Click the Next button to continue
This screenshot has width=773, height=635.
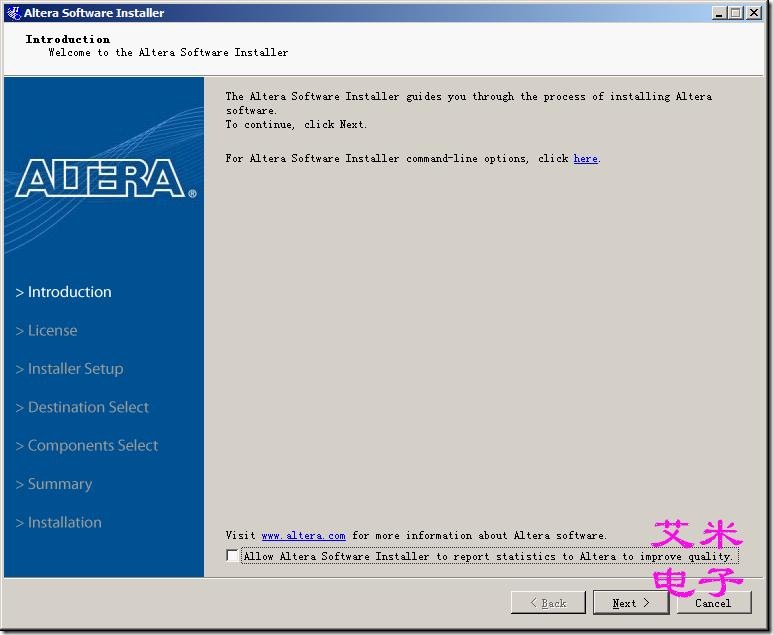pos(631,602)
